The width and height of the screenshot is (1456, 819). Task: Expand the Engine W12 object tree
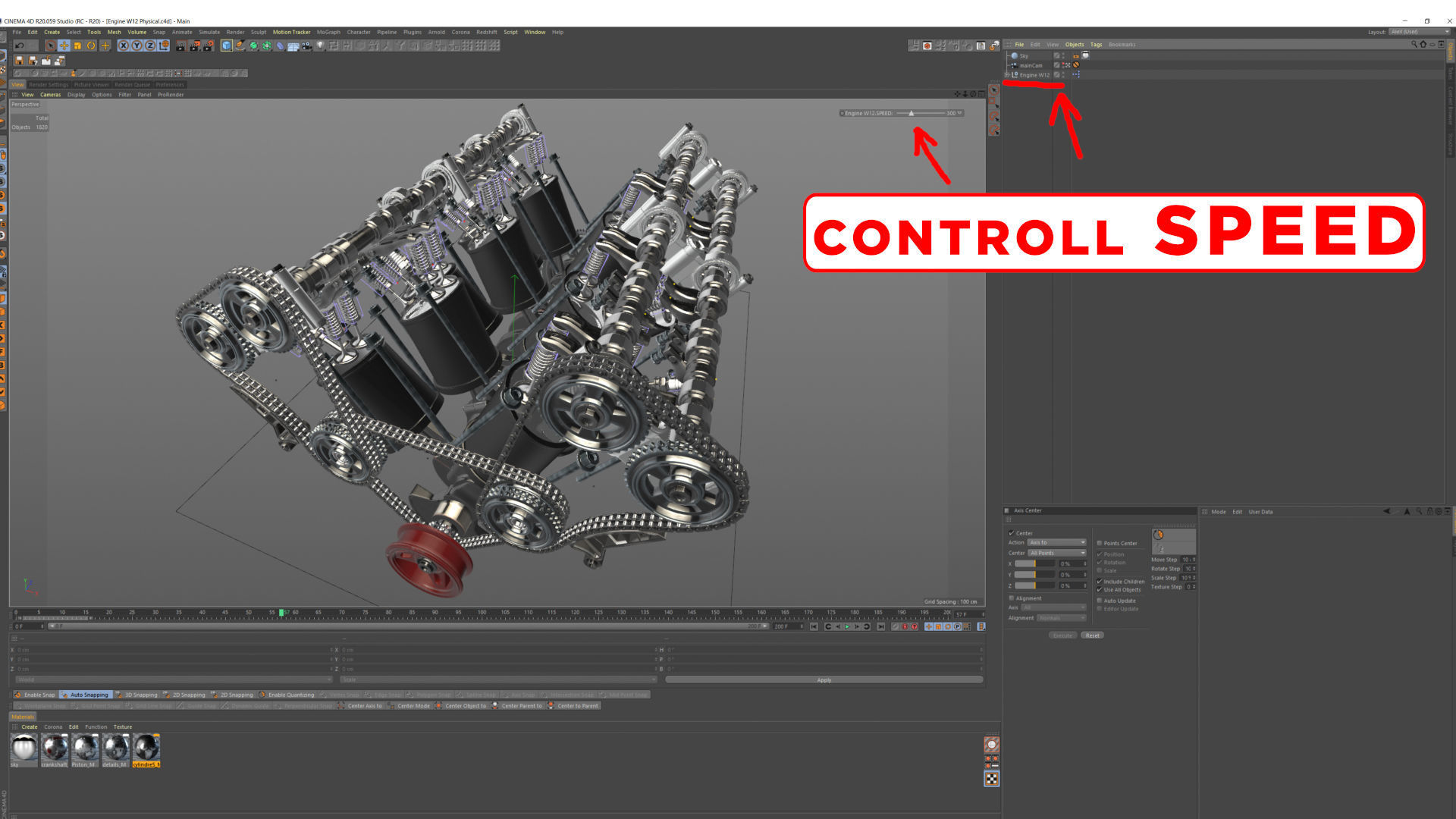[x=1007, y=75]
